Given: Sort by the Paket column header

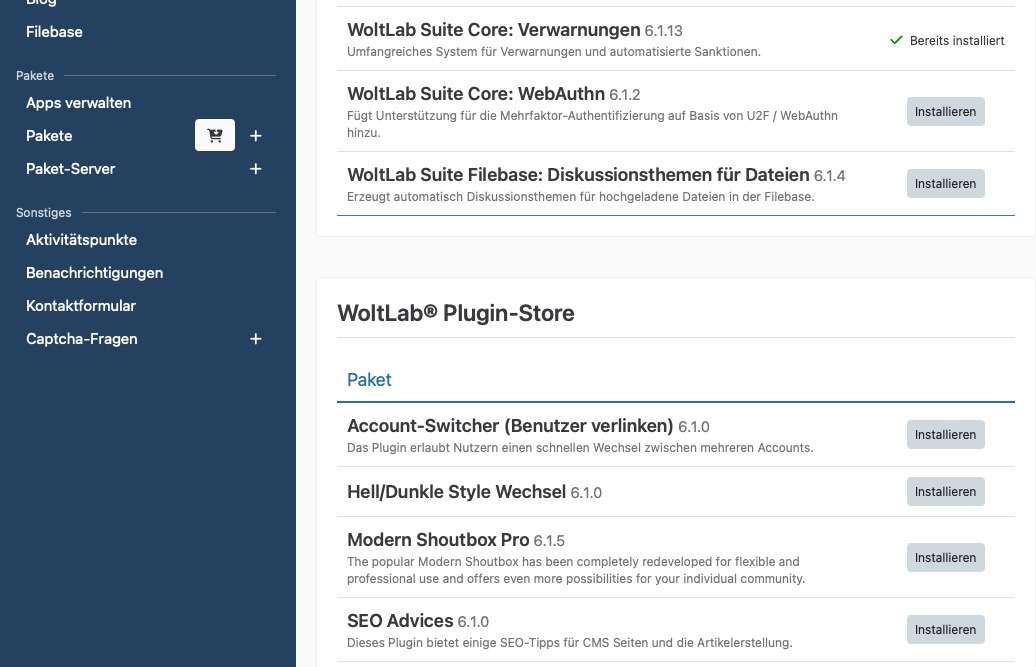Looking at the screenshot, I should point(369,380).
